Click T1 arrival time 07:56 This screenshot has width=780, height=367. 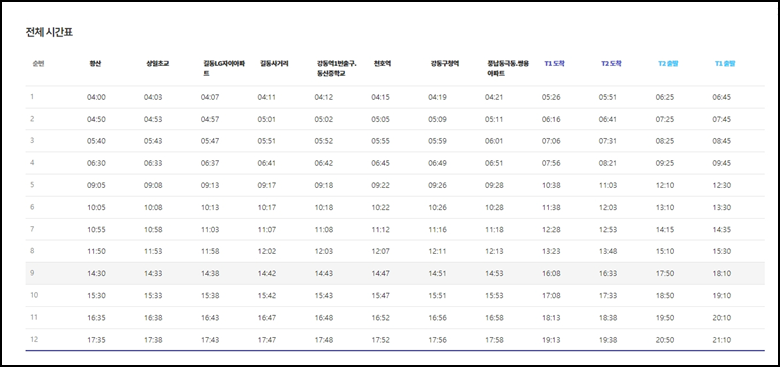click(551, 163)
